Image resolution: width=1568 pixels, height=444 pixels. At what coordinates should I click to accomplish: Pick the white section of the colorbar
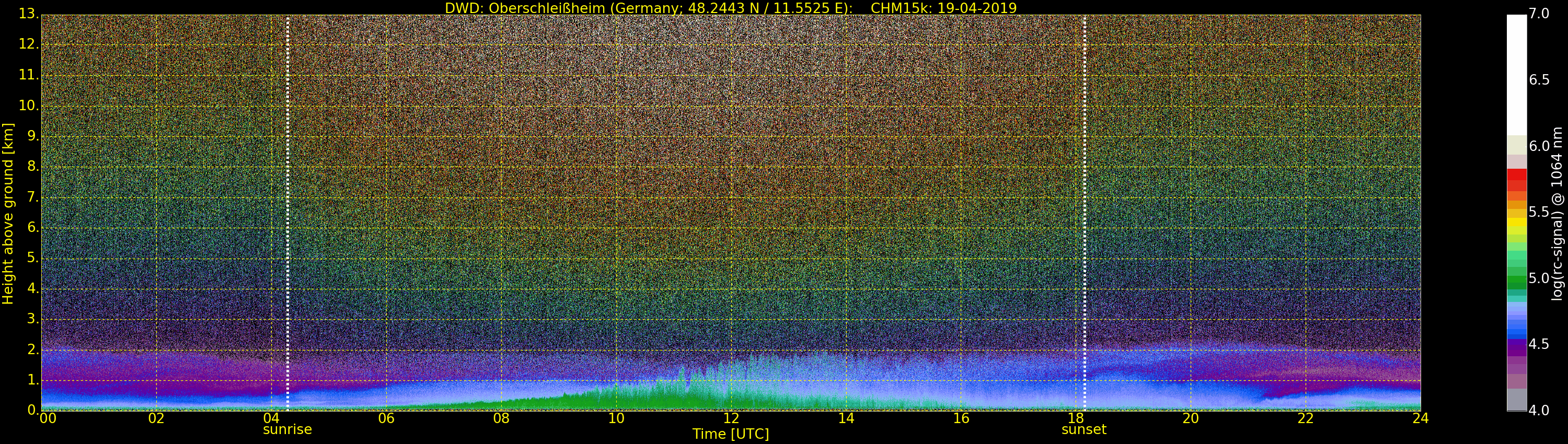(1516, 73)
